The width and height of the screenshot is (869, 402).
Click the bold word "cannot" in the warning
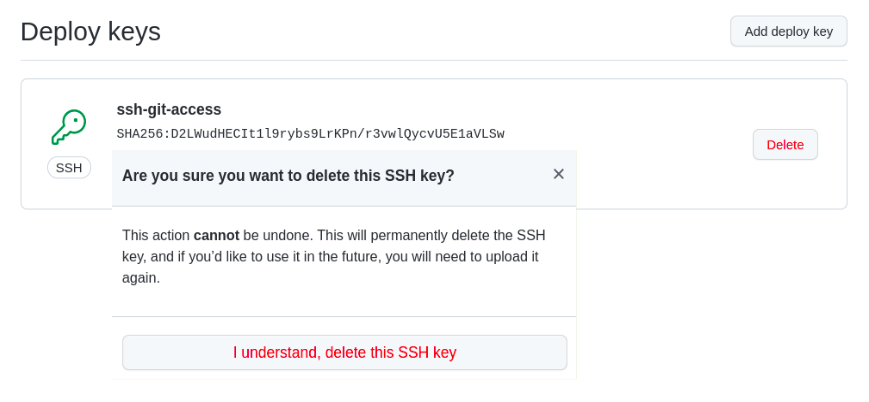click(x=216, y=235)
